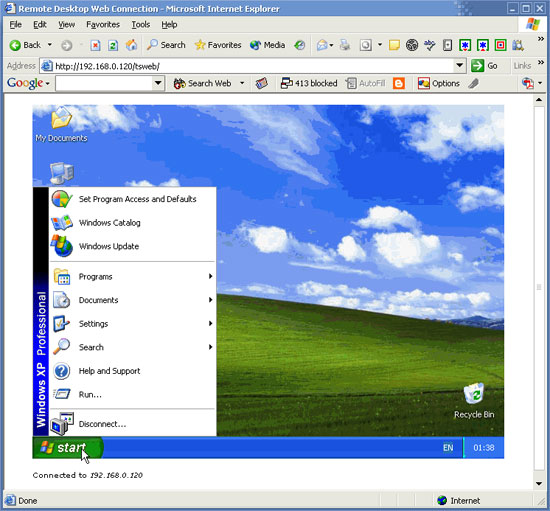Click the address bar URL field
Screen dimensions: 550x511
248,66
